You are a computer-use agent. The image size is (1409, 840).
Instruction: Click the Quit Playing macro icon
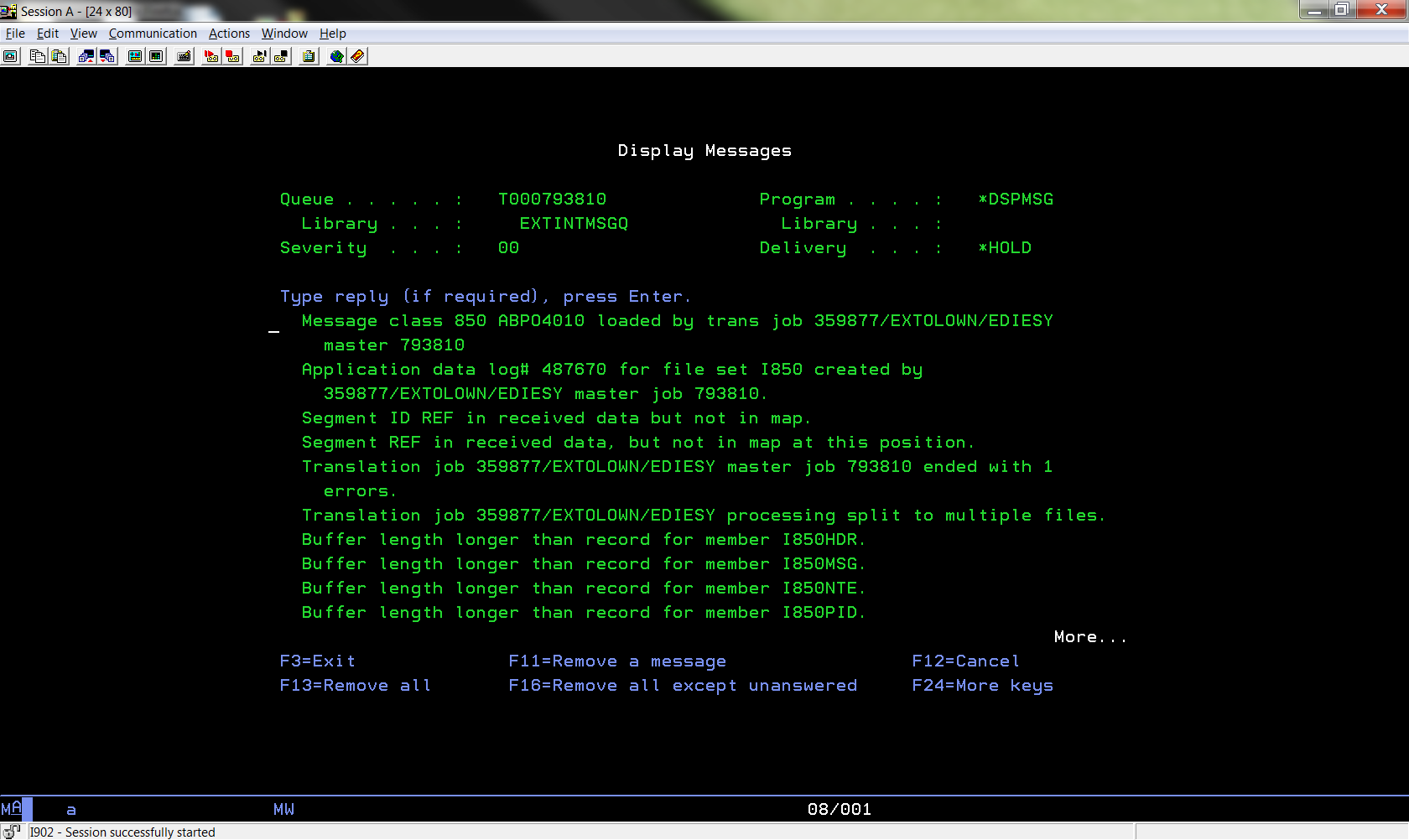(x=282, y=56)
